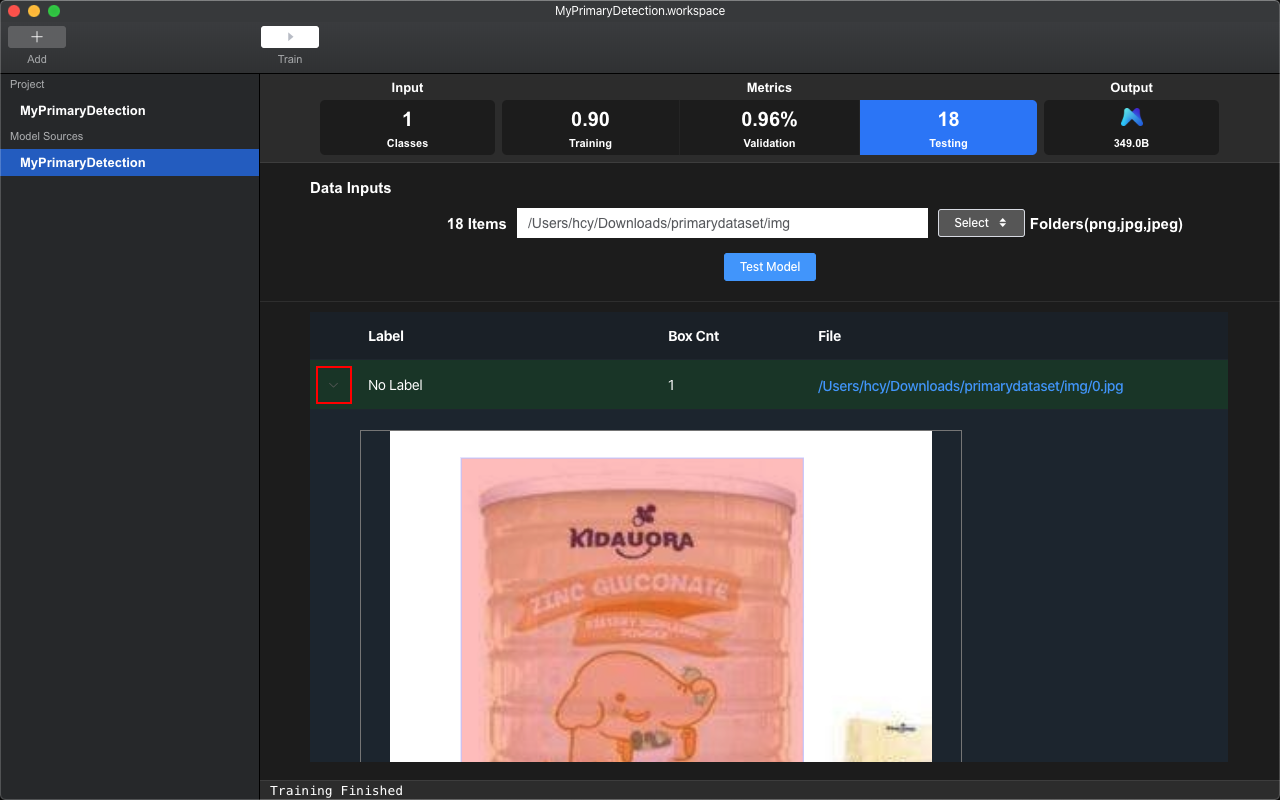Click the Kidauora detection preview image
The width and height of the screenshot is (1280, 800).
tap(661, 596)
